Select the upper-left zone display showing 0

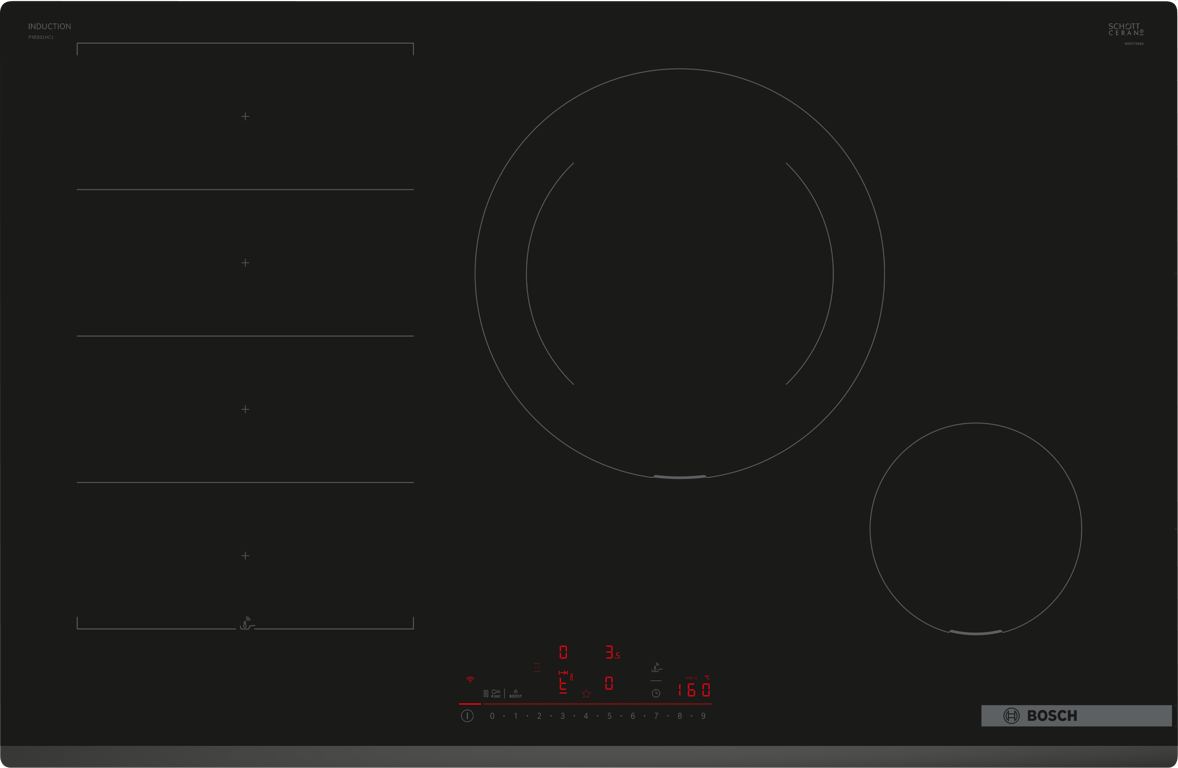coord(563,652)
